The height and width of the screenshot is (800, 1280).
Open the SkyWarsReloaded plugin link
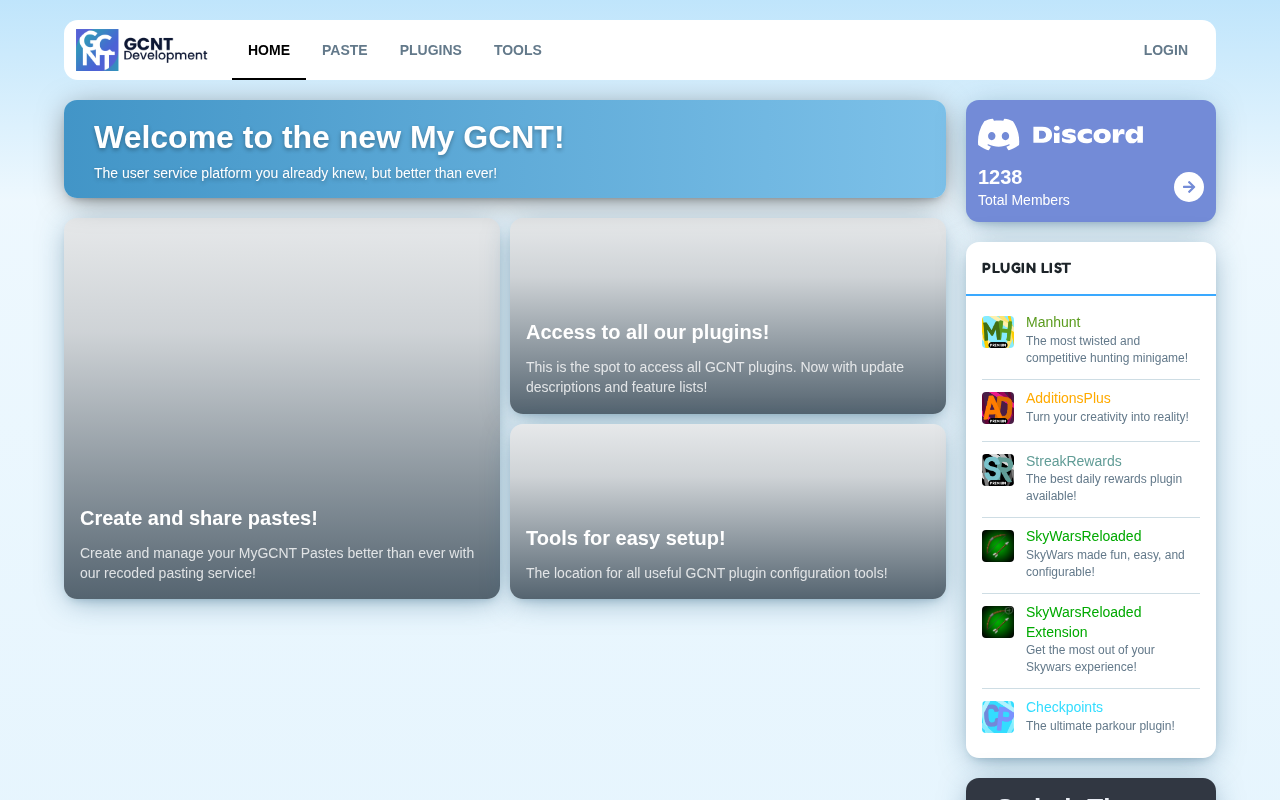pos(1083,536)
